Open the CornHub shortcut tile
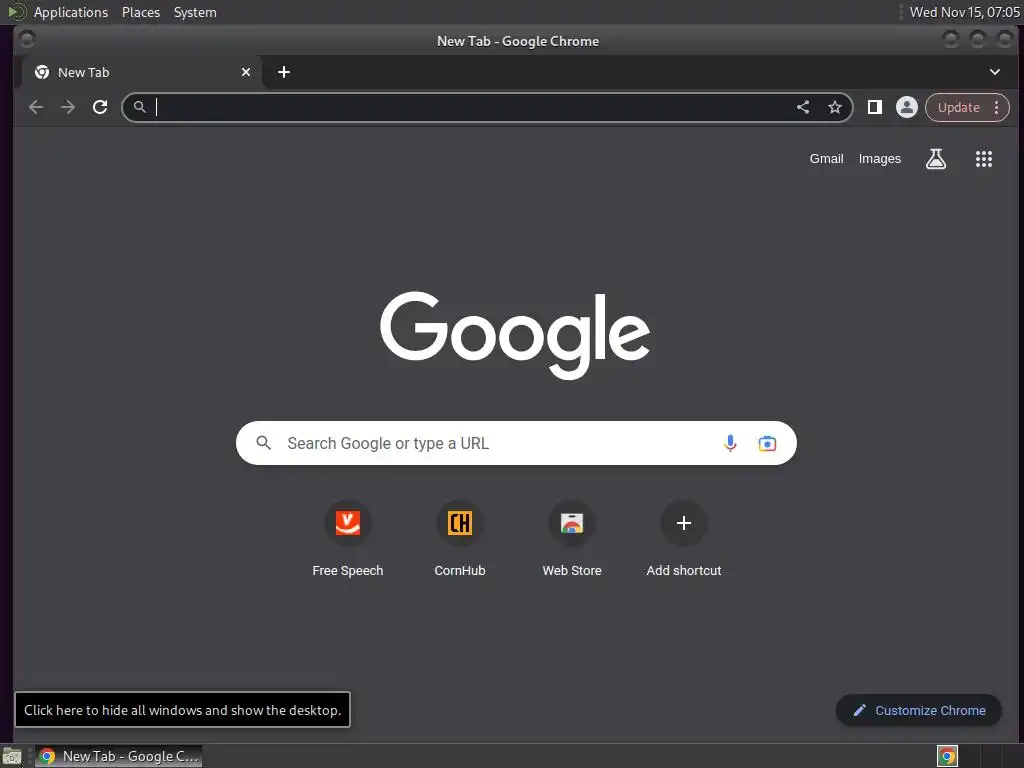This screenshot has width=1024, height=768. coord(460,539)
